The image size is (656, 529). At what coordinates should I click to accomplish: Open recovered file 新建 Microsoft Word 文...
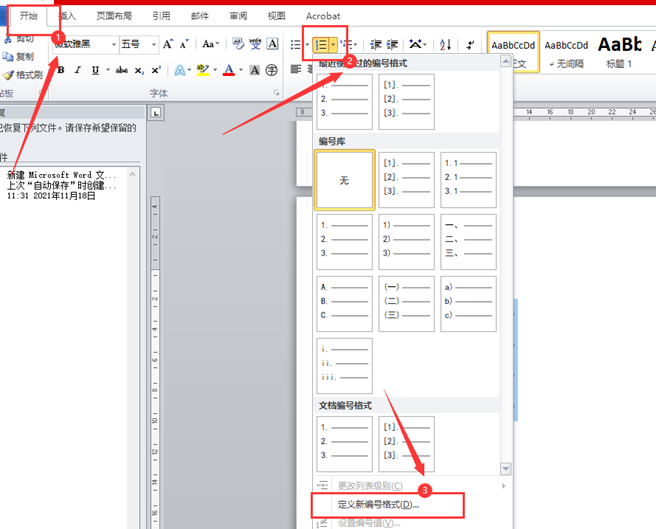(62, 185)
